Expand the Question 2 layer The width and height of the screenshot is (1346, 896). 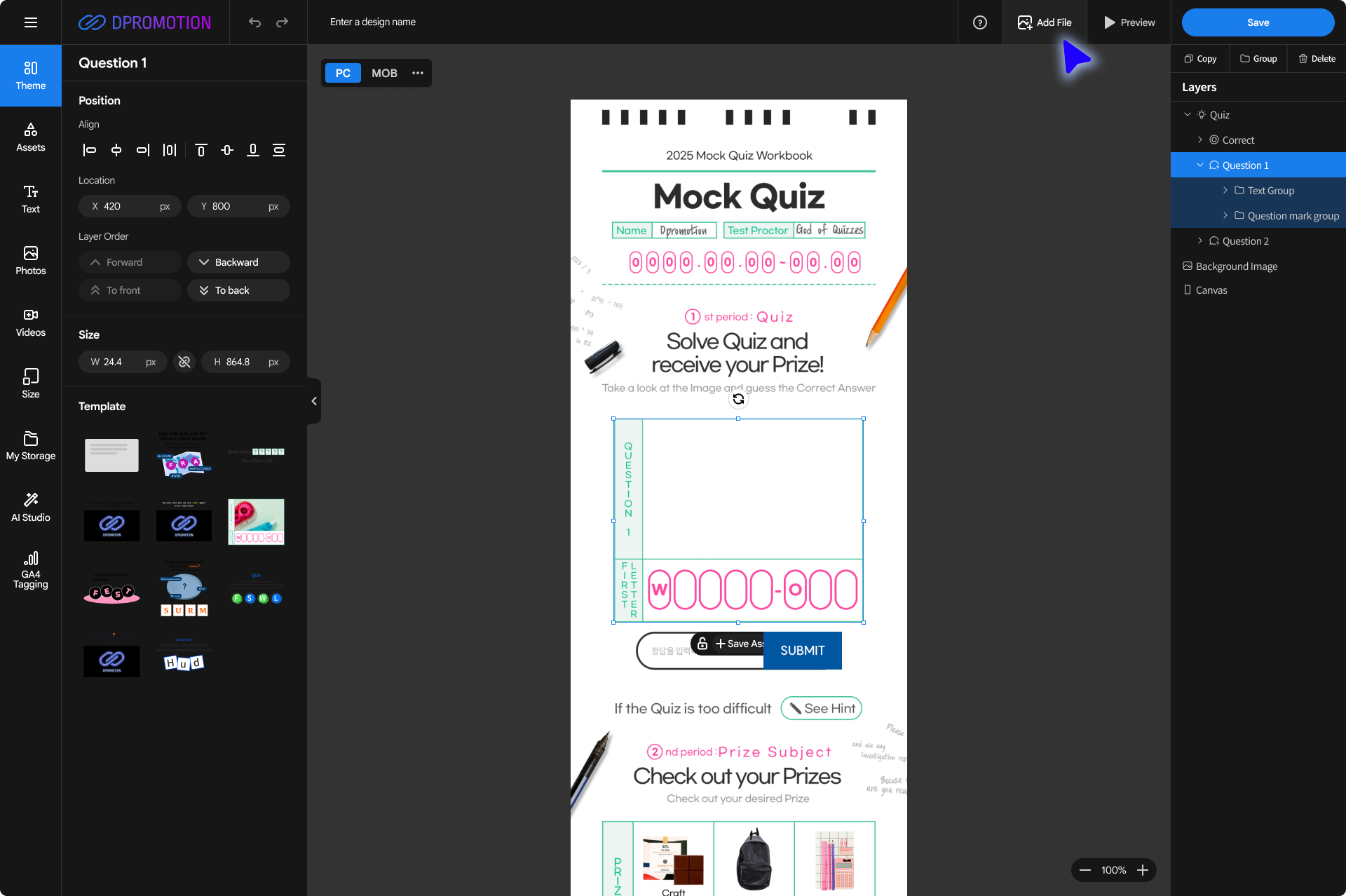coord(1199,240)
